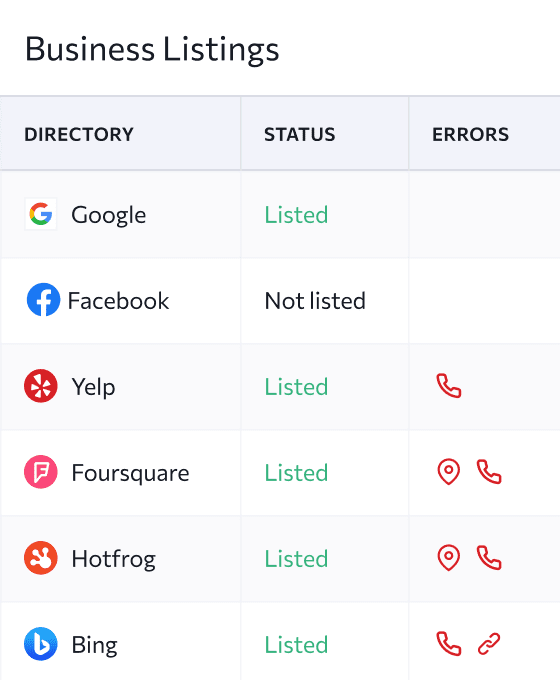Click Hotfrog's phone error icon
The height and width of the screenshot is (680, 560).
click(x=489, y=557)
